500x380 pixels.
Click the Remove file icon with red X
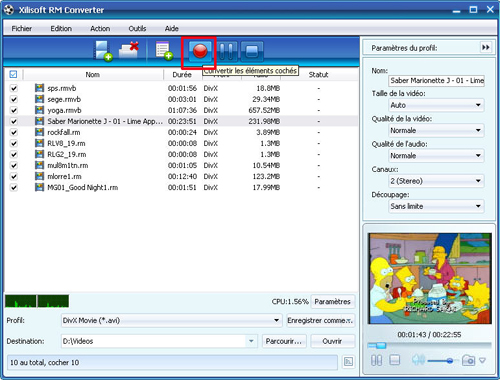pyautogui.click(x=129, y=50)
